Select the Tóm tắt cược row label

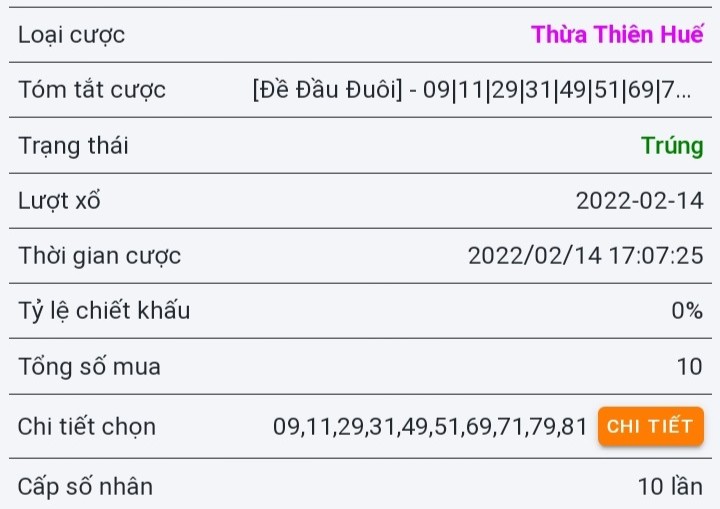point(92,90)
